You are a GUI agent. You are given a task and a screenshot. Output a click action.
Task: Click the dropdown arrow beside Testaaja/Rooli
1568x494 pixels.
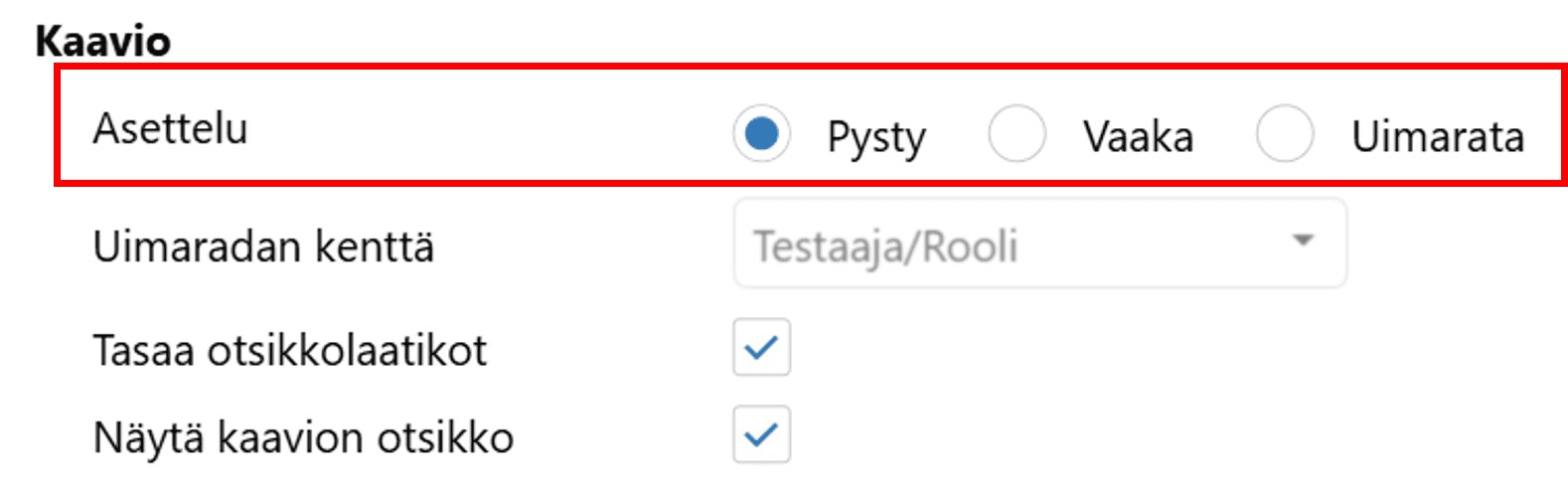1302,241
